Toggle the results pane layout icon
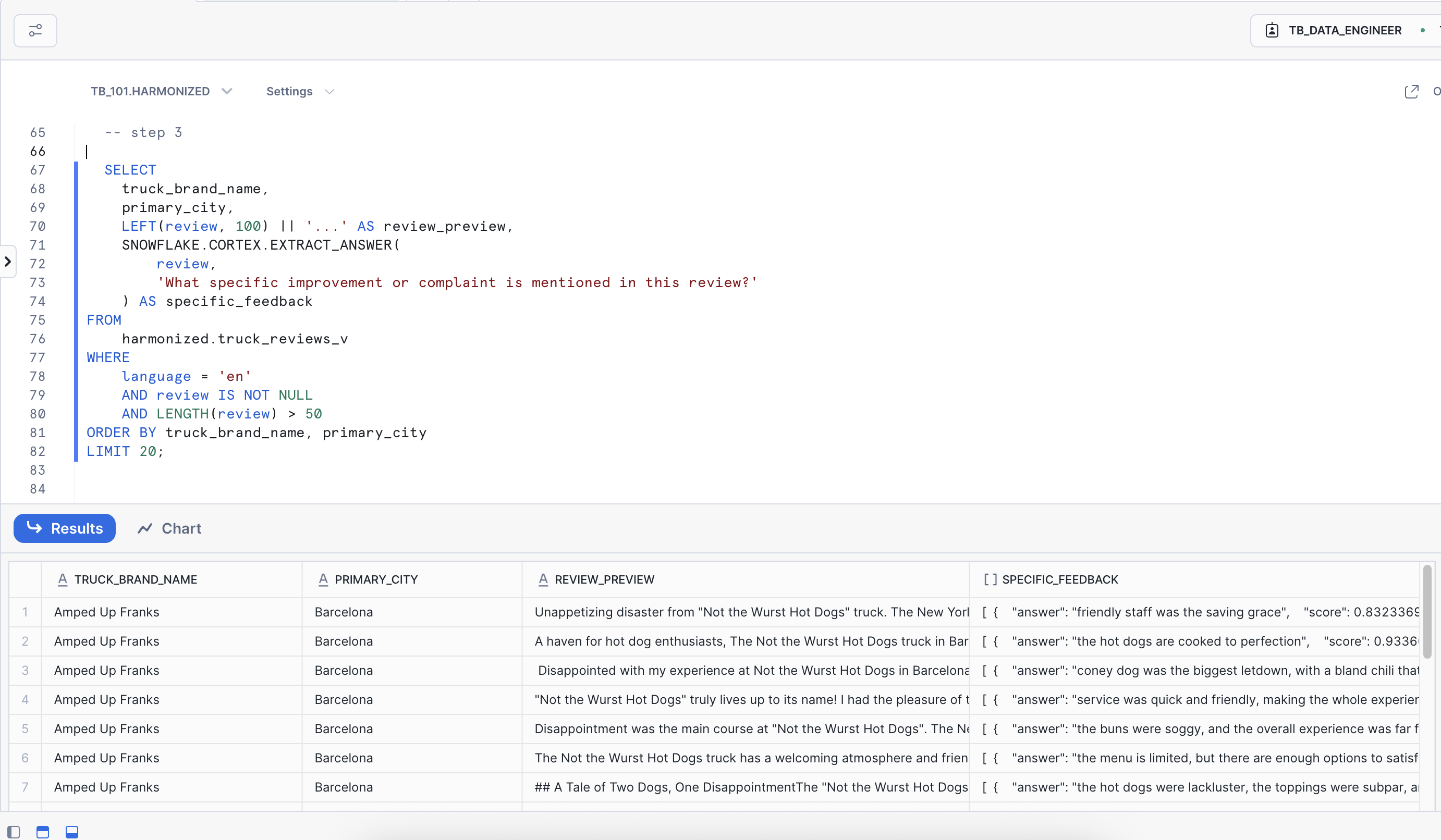1441x840 pixels. (x=72, y=832)
